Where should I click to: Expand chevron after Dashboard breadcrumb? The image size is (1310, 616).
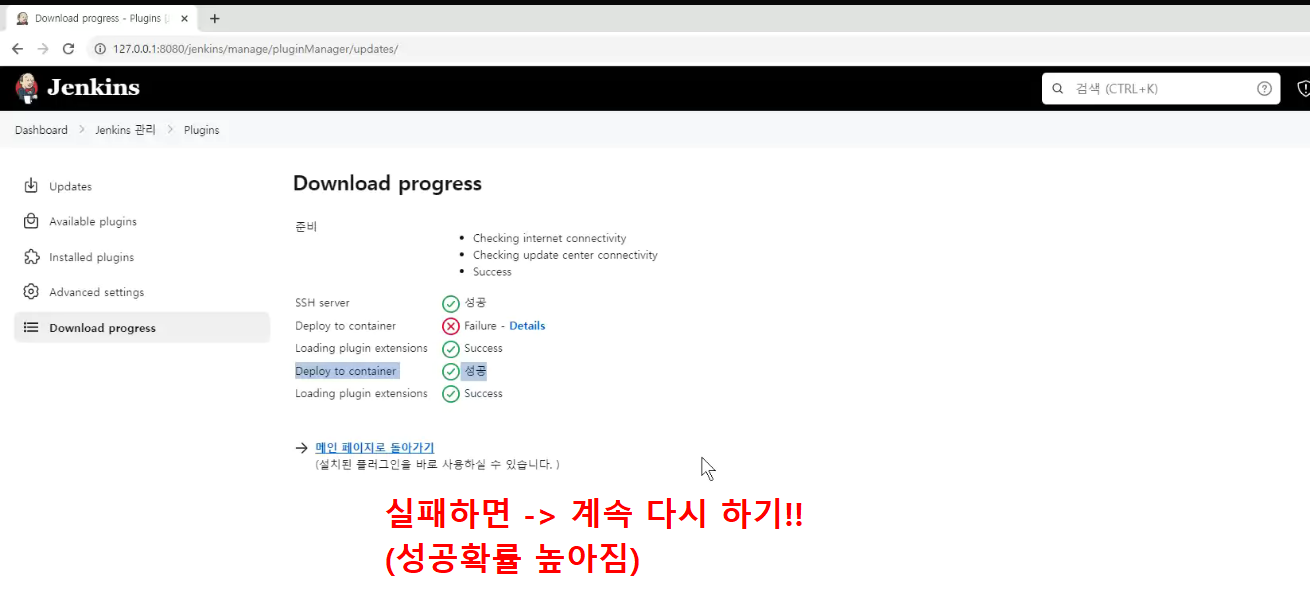click(x=82, y=130)
